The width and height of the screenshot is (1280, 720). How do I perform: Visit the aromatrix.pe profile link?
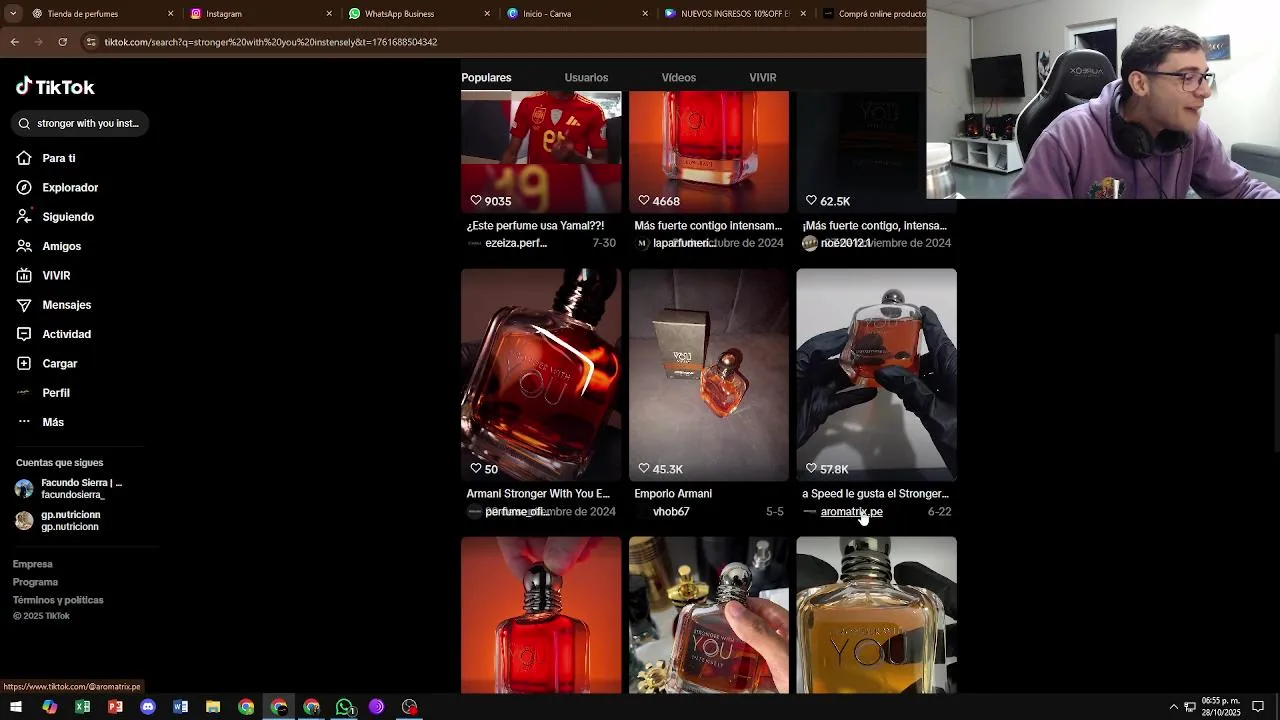pos(851,512)
